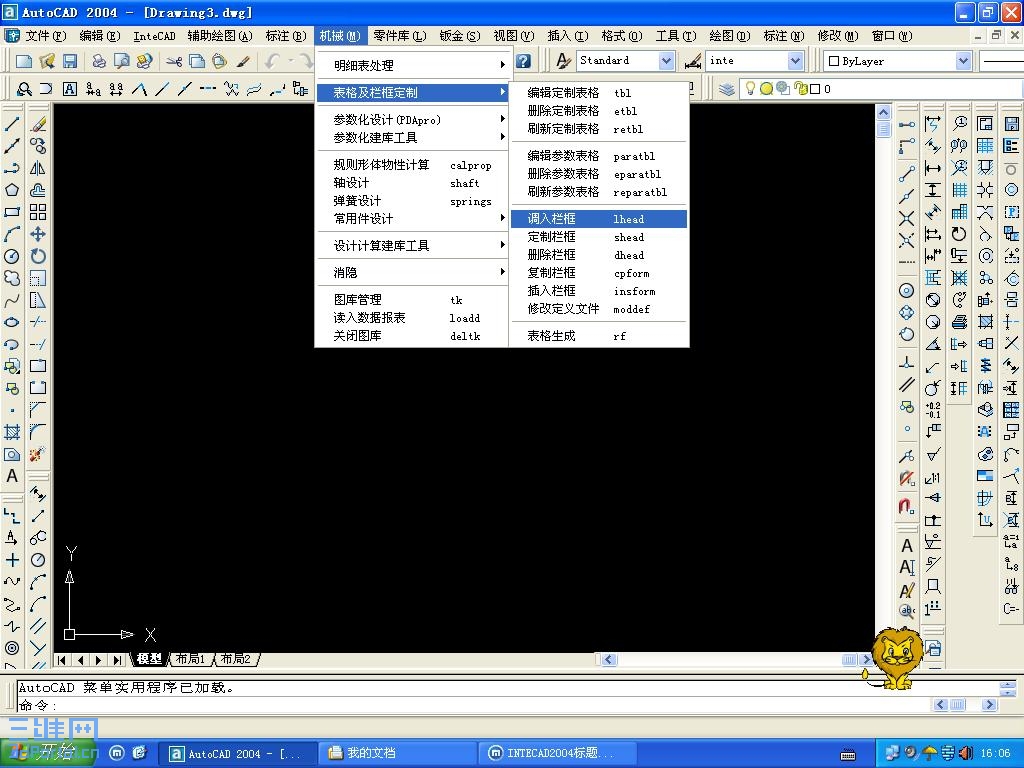Image resolution: width=1024 pixels, height=768 pixels.
Task: Select the Mirror modify tool
Action: [38, 168]
